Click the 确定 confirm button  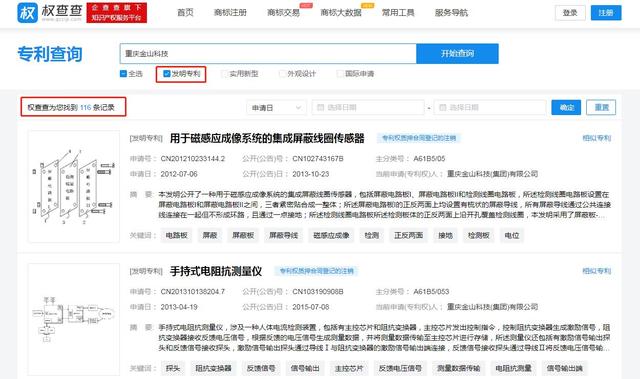point(566,108)
